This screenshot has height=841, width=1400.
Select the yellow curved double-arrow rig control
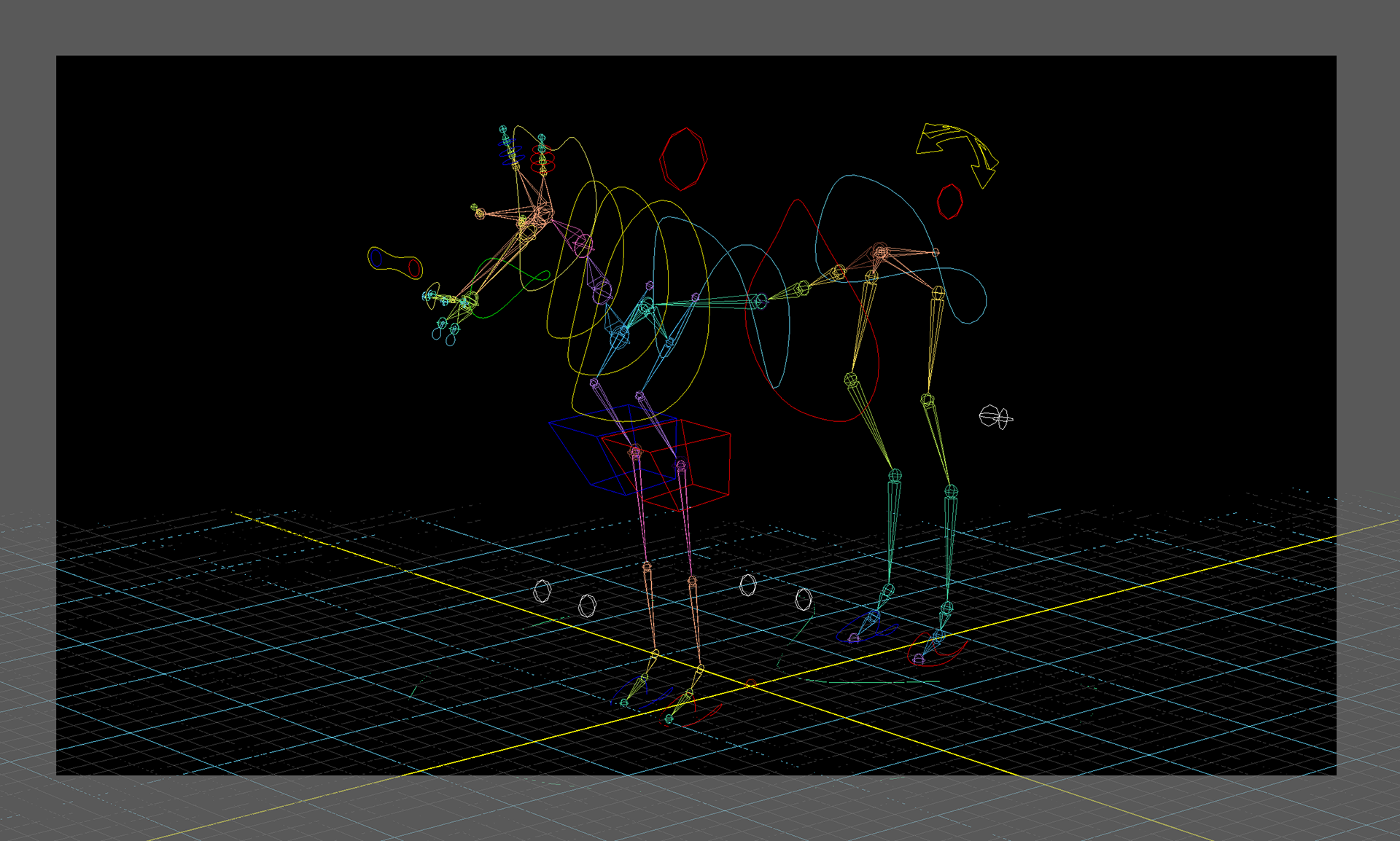957,155
